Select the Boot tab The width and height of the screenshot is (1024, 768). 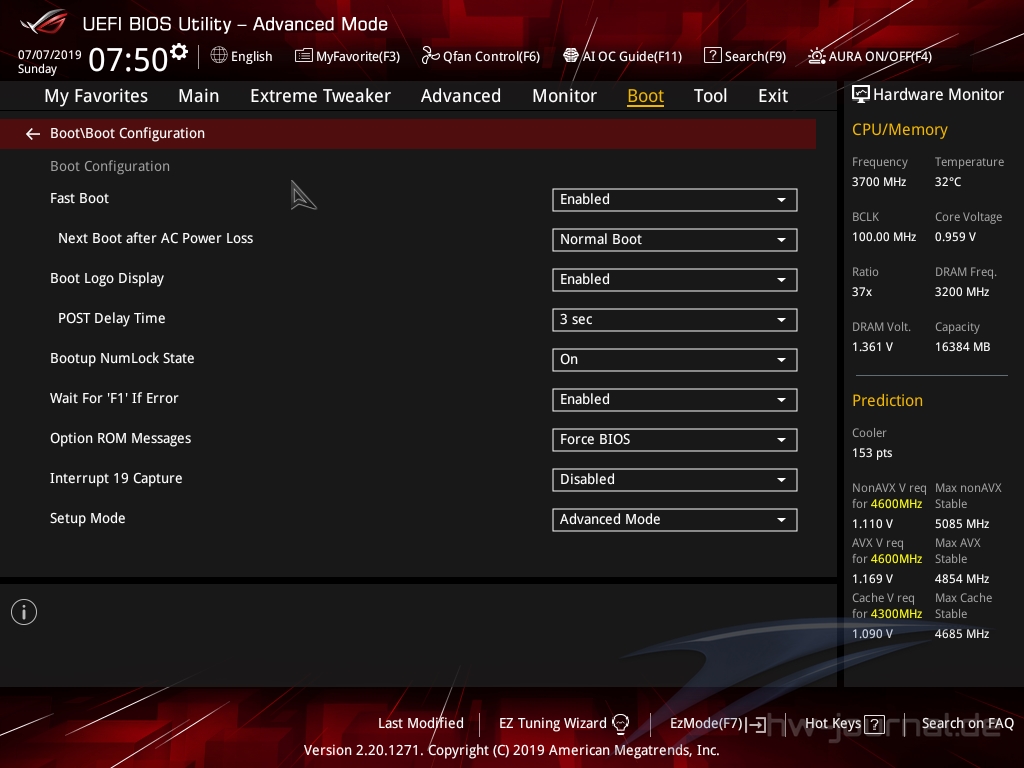pos(645,96)
